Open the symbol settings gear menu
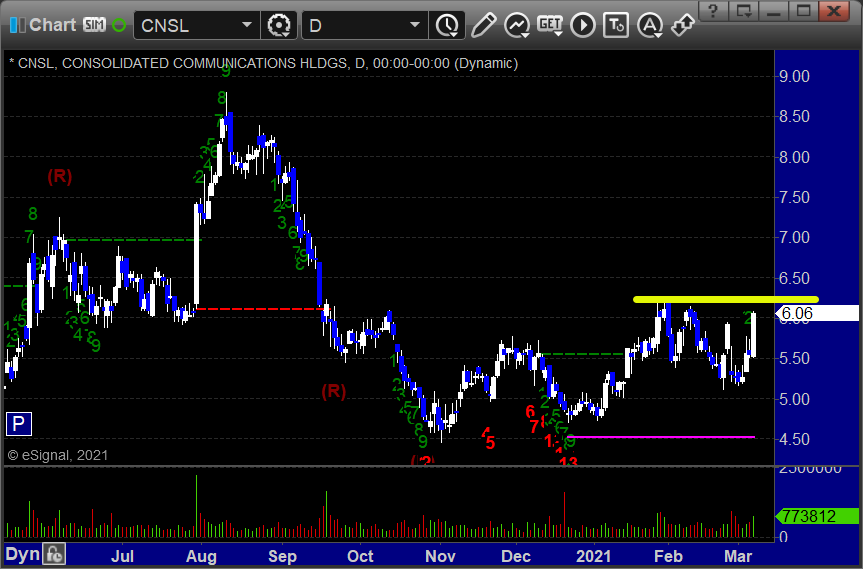This screenshot has height=569, width=863. [278, 25]
